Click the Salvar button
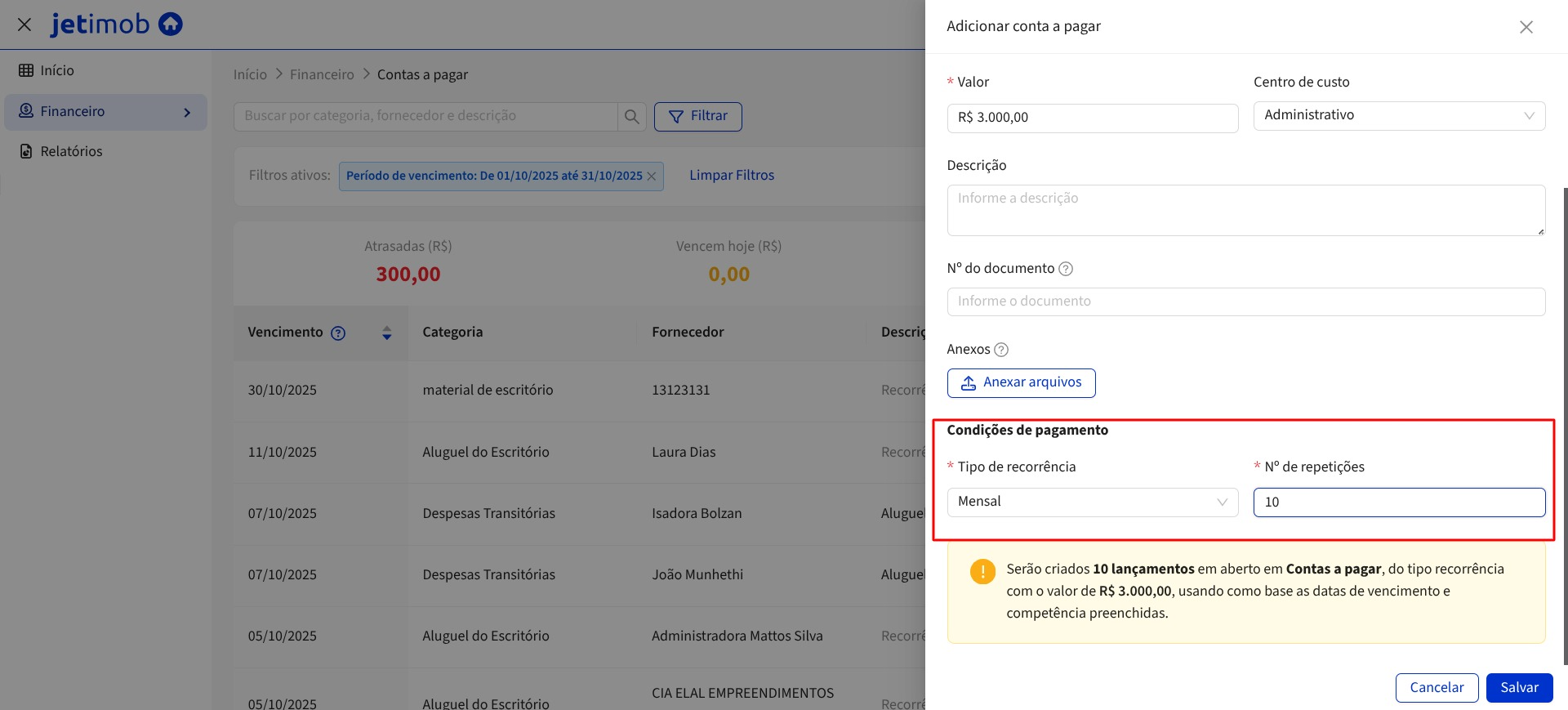 coord(1519,688)
